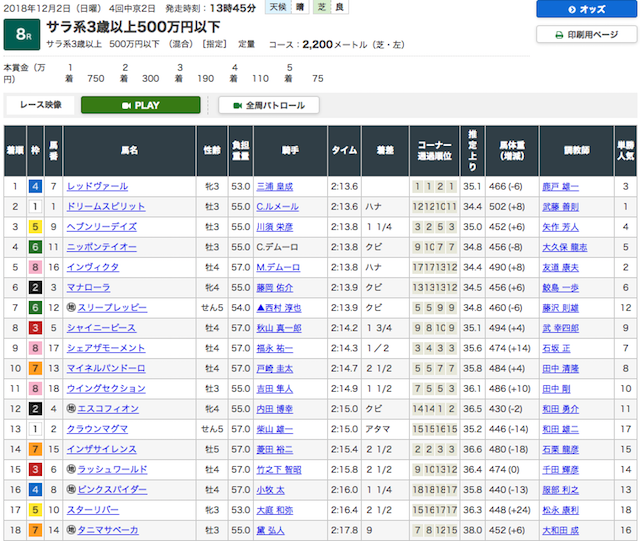Open horse ウイングセクション link
This screenshot has height=541, width=640.
[106, 389]
